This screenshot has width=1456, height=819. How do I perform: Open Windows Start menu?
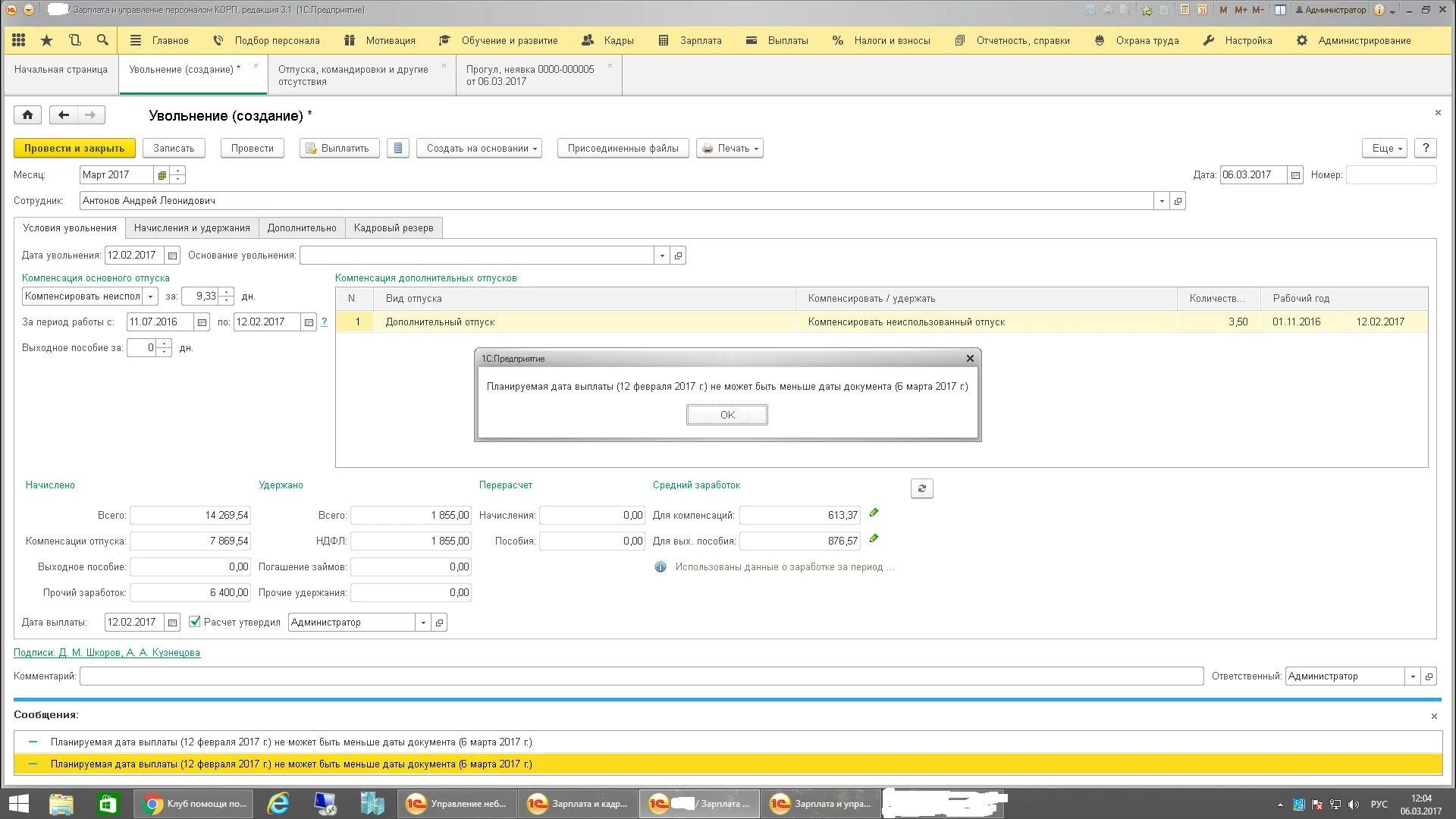click(18, 804)
